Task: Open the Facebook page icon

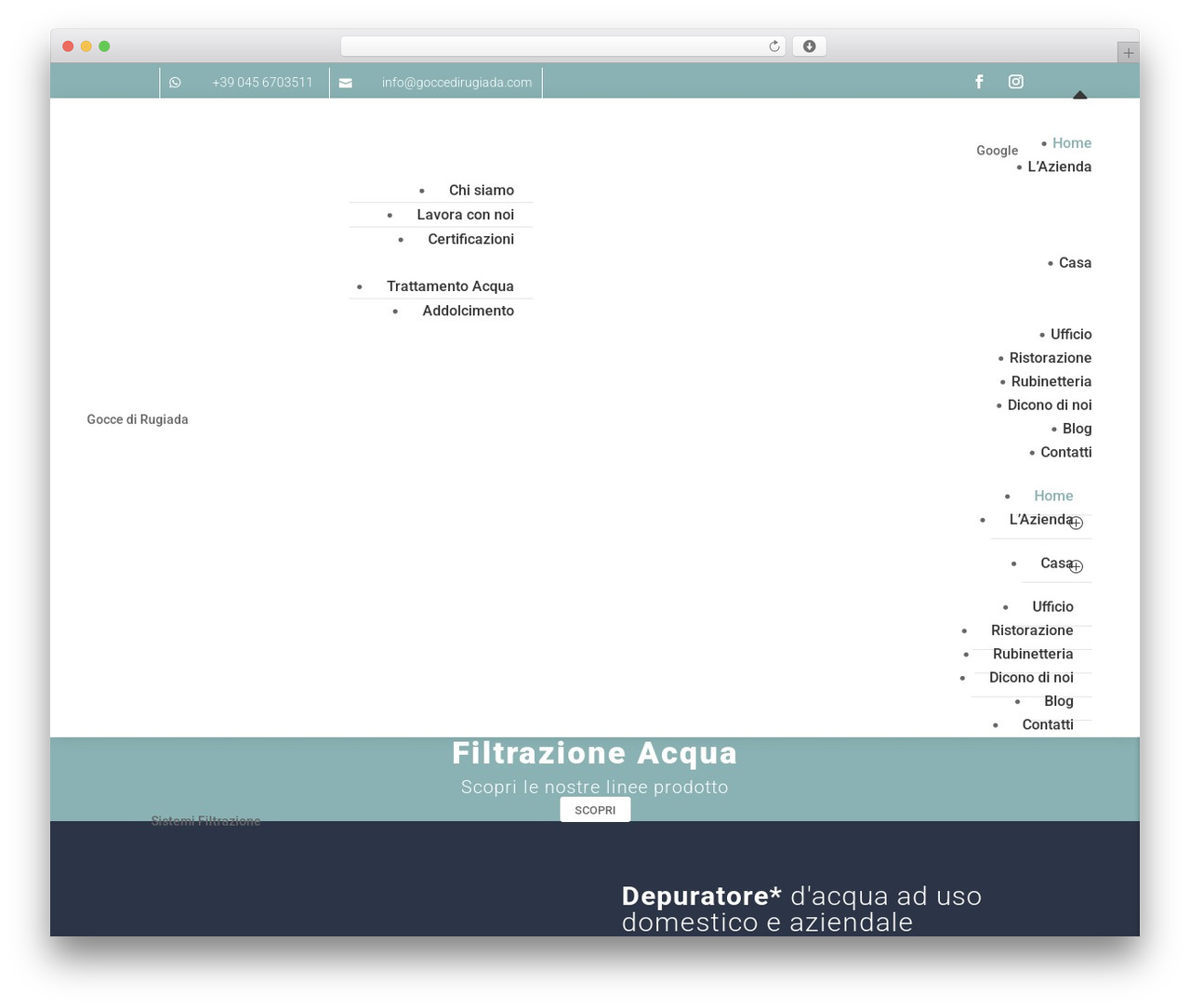Action: [x=979, y=82]
